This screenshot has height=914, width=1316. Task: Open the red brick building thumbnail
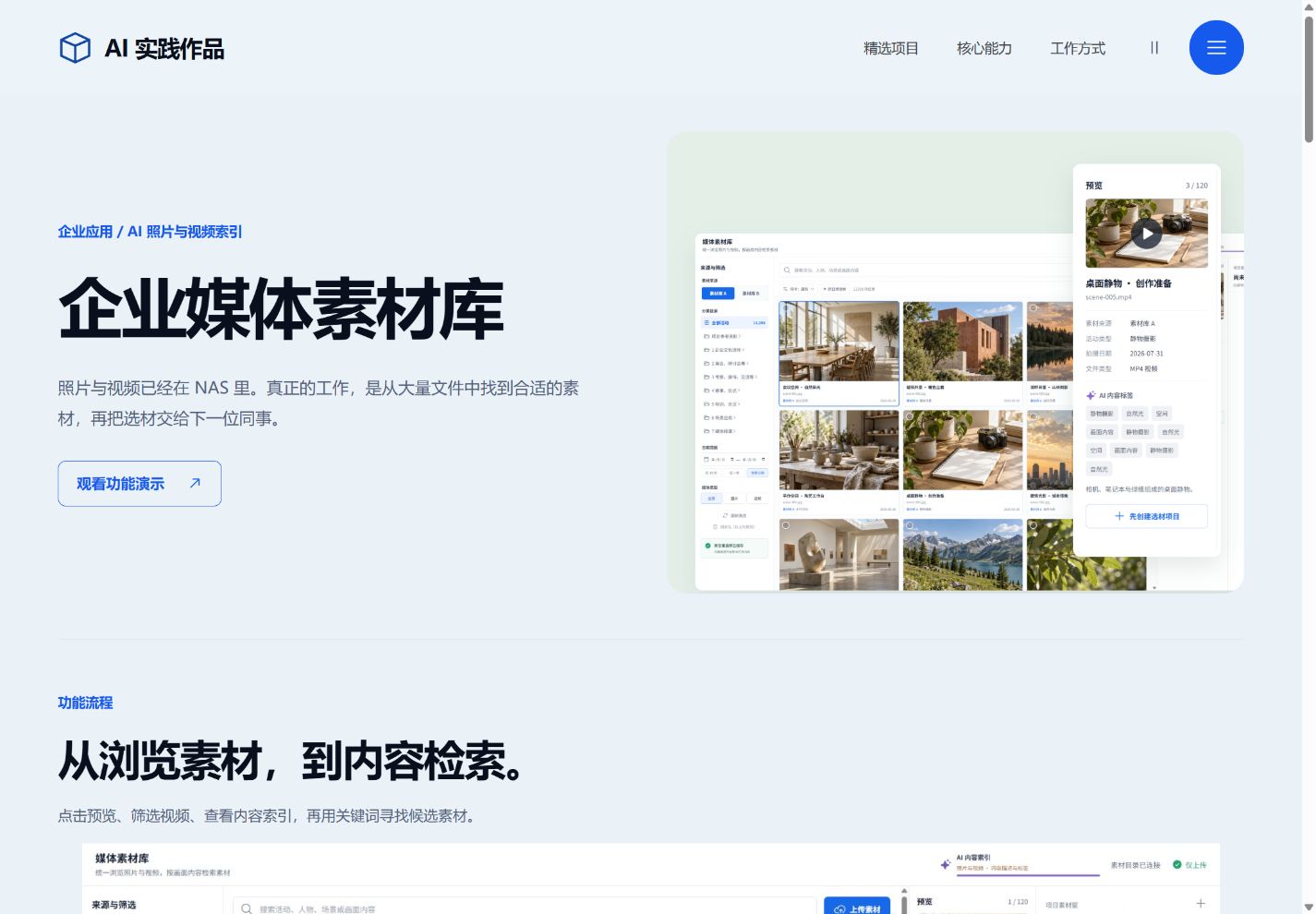click(x=962, y=342)
